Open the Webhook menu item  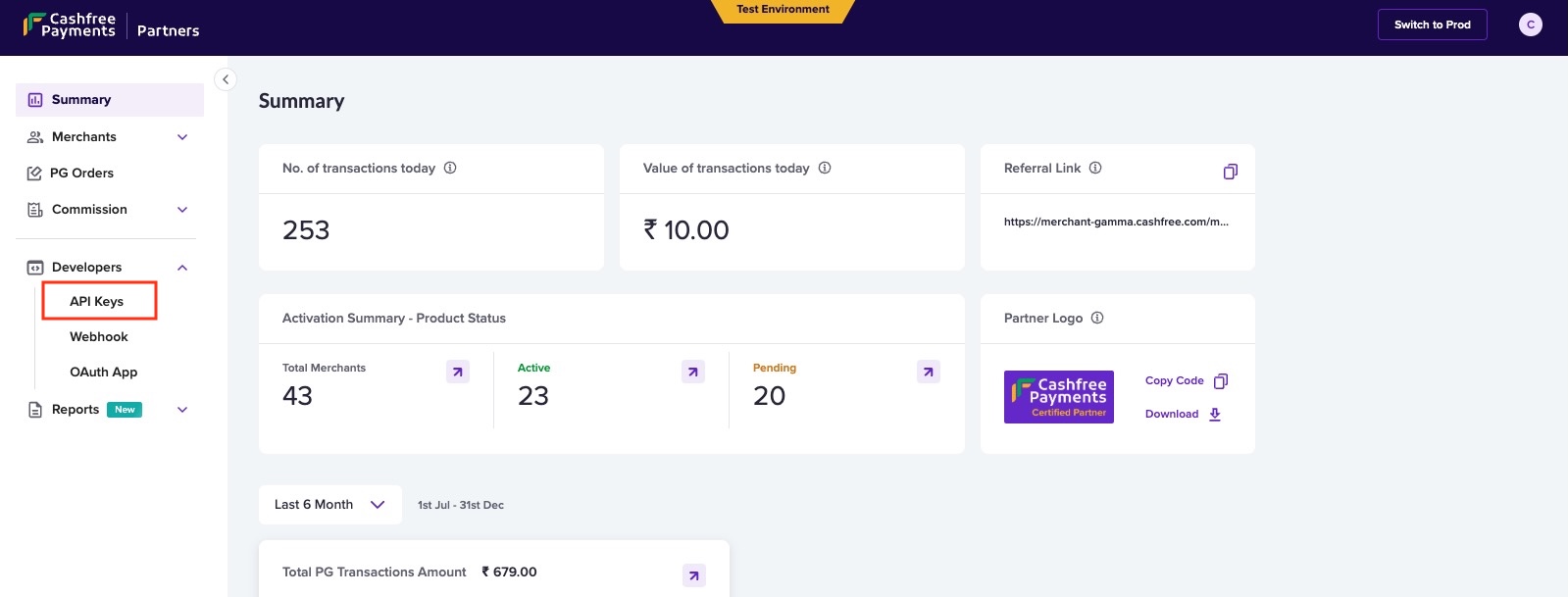(x=99, y=336)
